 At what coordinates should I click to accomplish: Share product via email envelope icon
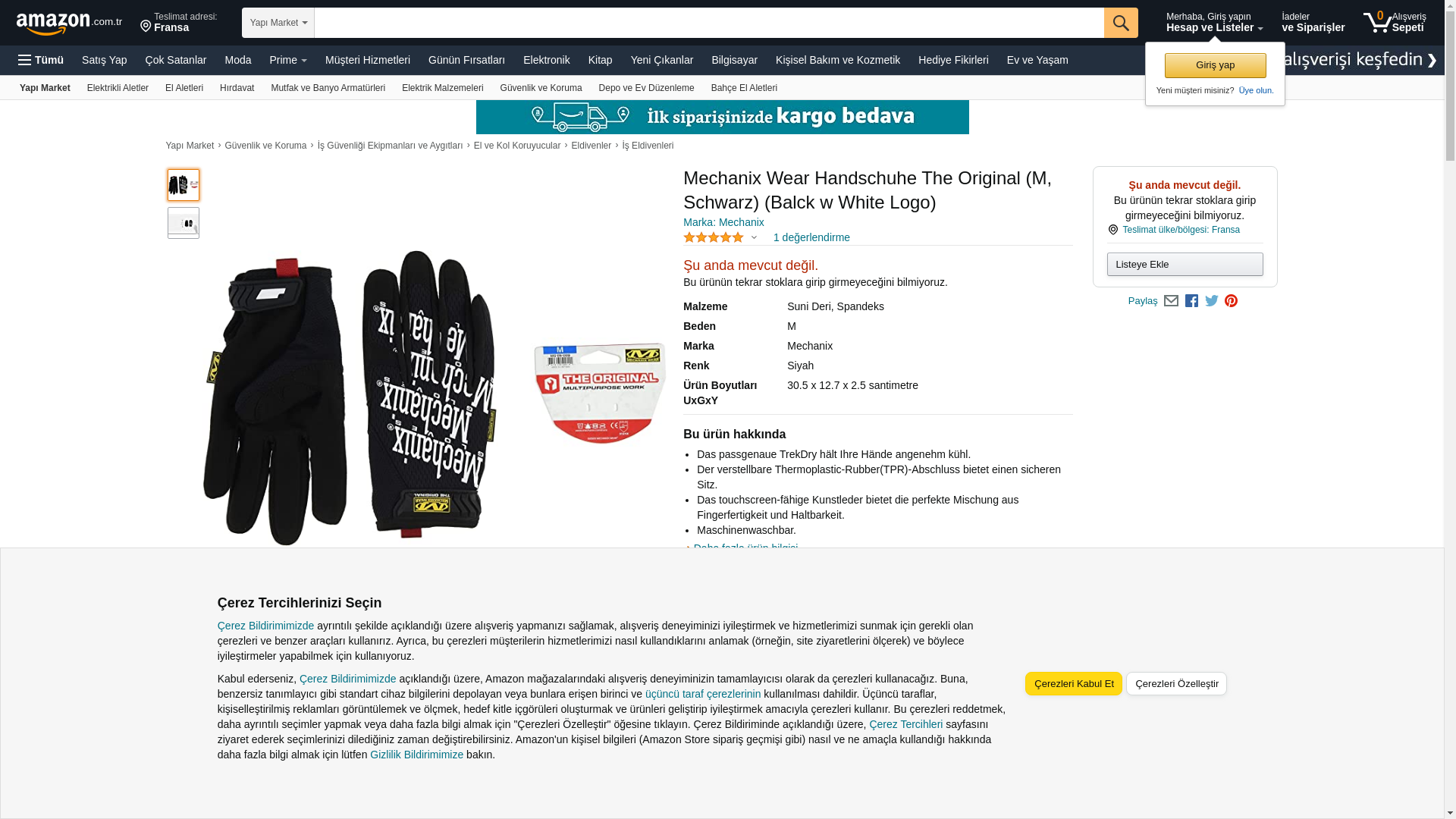pyautogui.click(x=1171, y=301)
